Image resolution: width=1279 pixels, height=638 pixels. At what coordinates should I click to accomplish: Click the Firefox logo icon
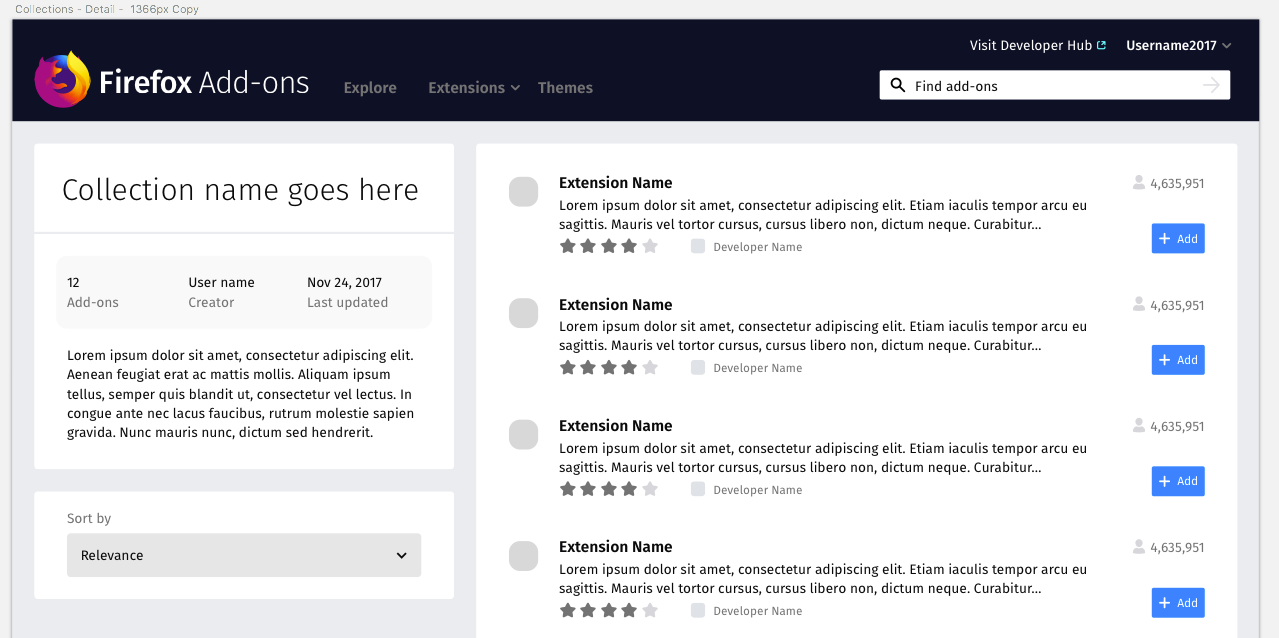click(x=62, y=80)
